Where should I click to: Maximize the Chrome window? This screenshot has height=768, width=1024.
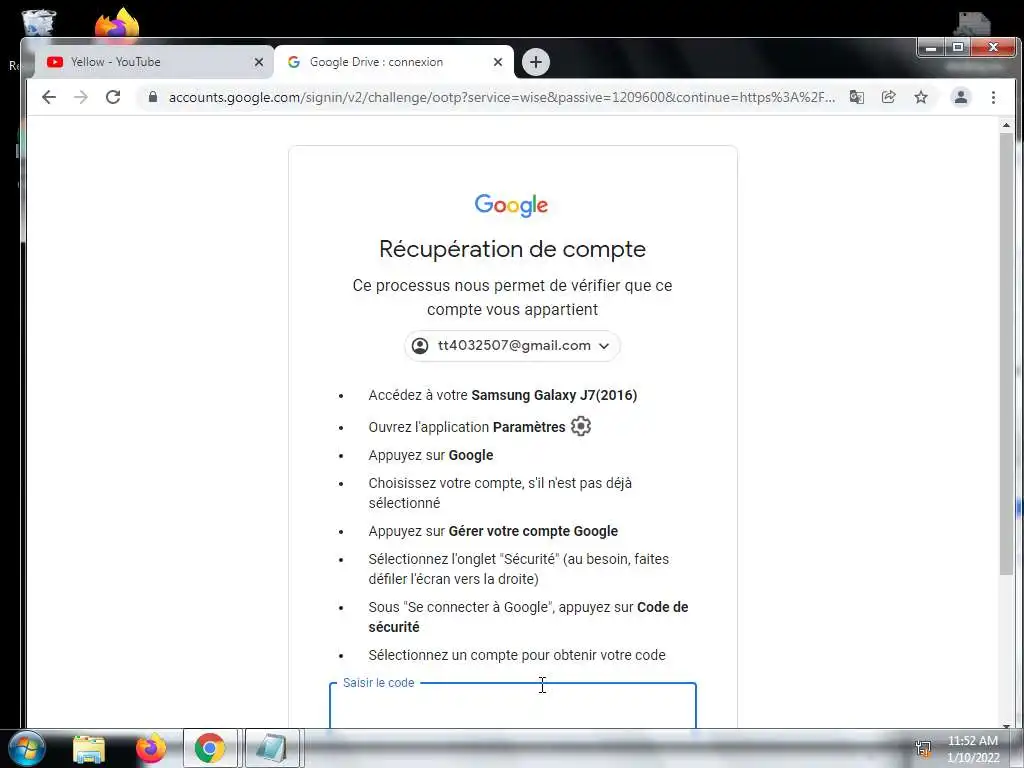coord(957,48)
